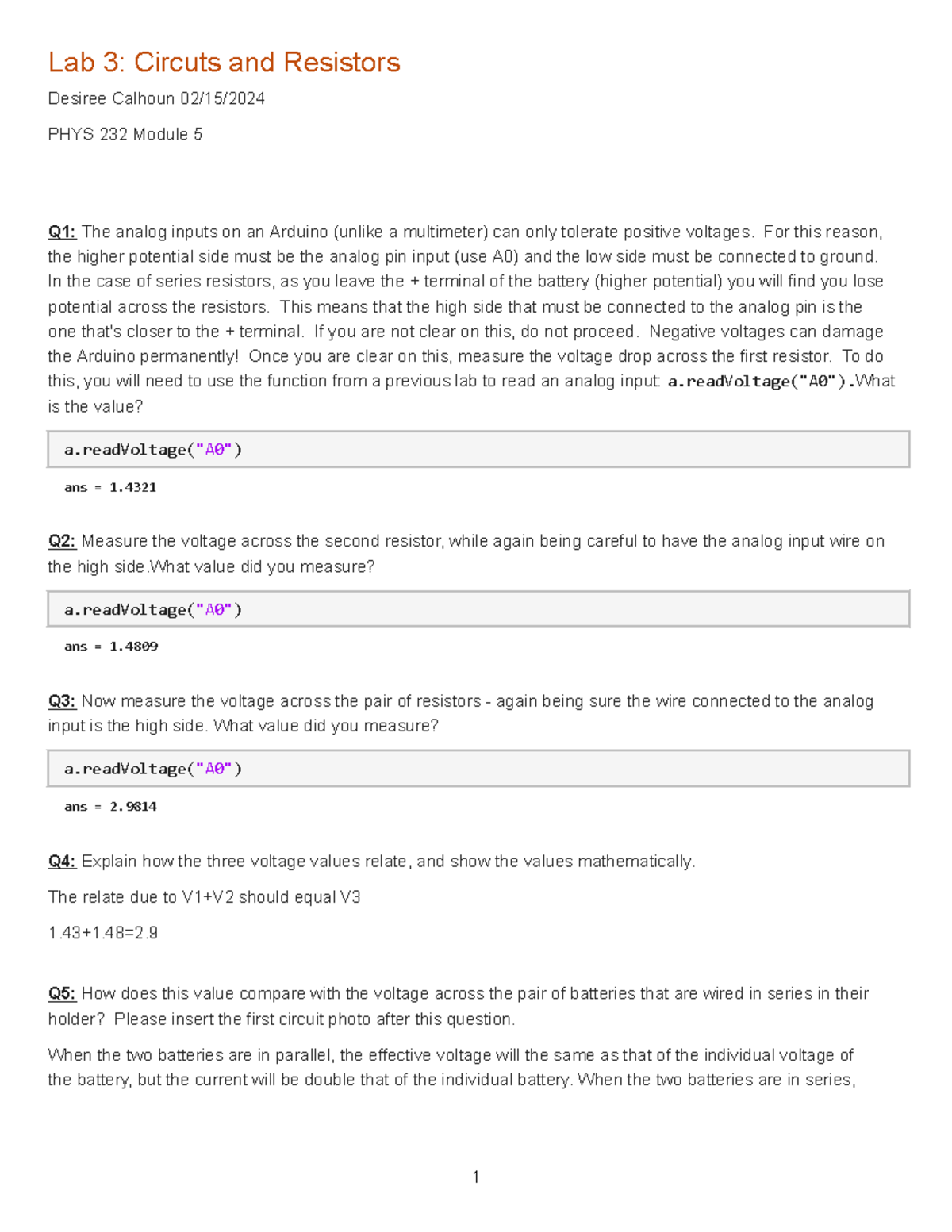This screenshot has width=952, height=1232.
Task: Click the underlined "Q1:" label
Action: pyautogui.click(x=62, y=232)
